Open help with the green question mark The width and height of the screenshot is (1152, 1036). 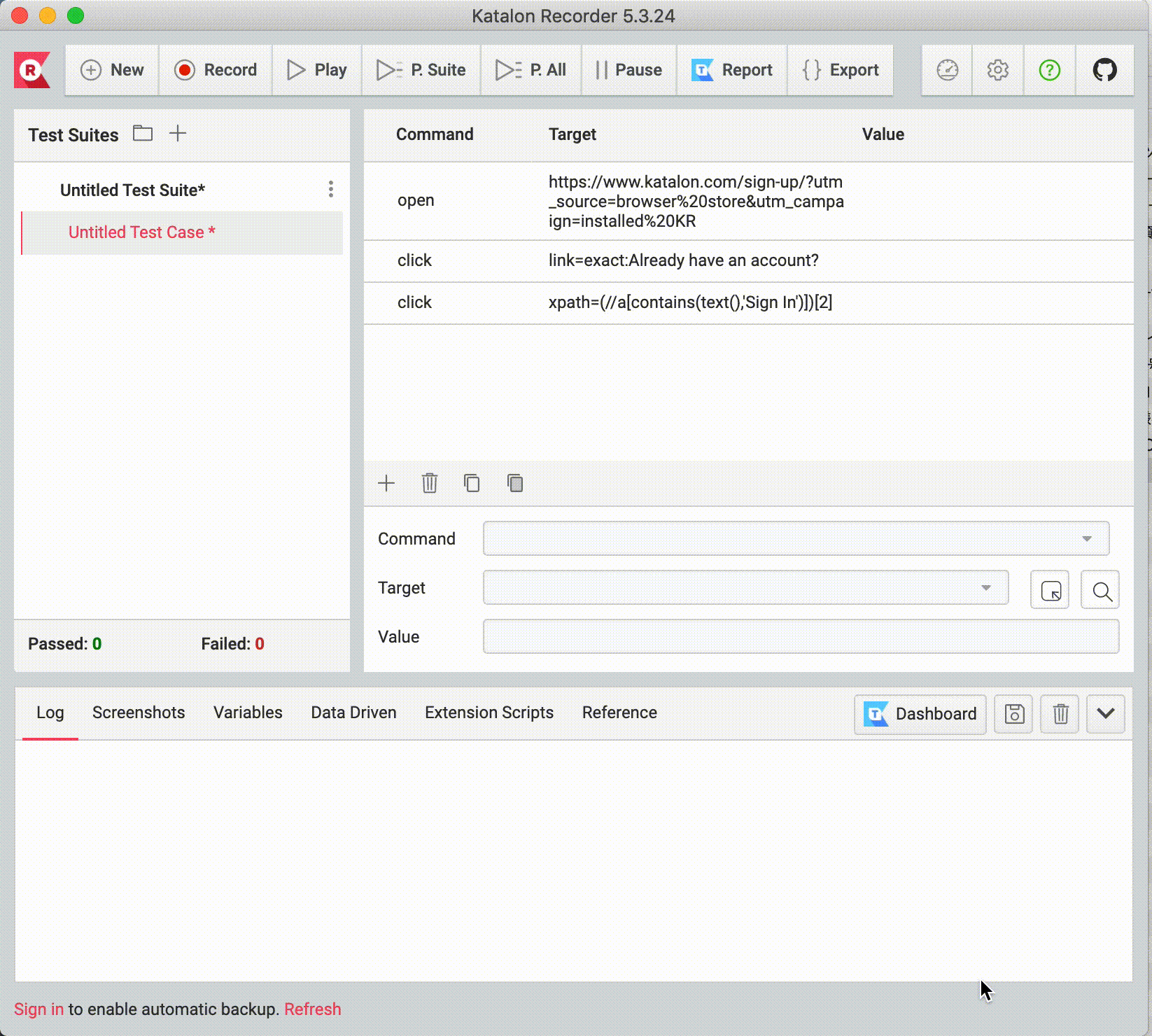click(1050, 70)
